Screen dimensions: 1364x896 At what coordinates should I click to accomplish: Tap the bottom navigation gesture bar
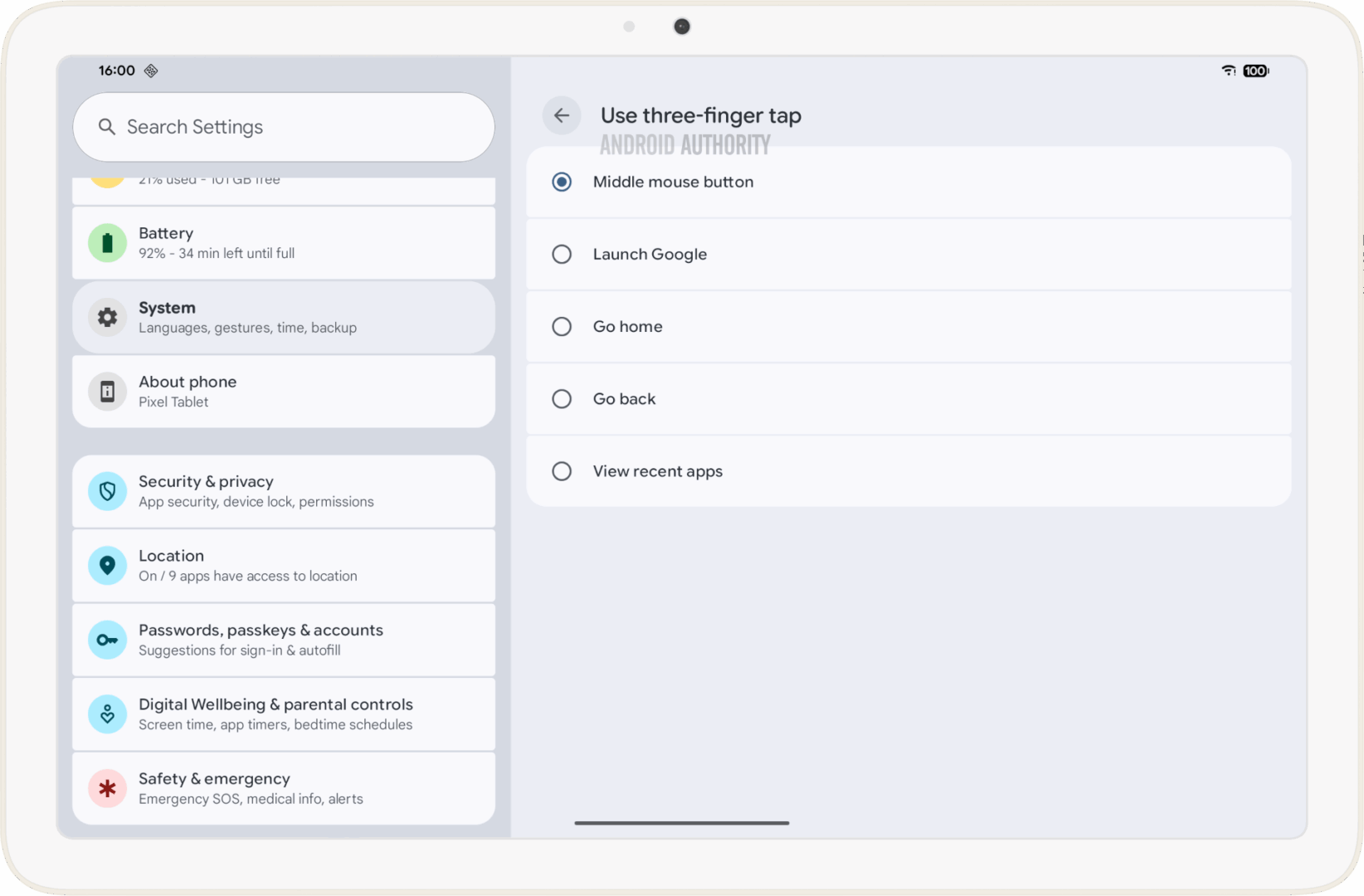[x=681, y=823]
